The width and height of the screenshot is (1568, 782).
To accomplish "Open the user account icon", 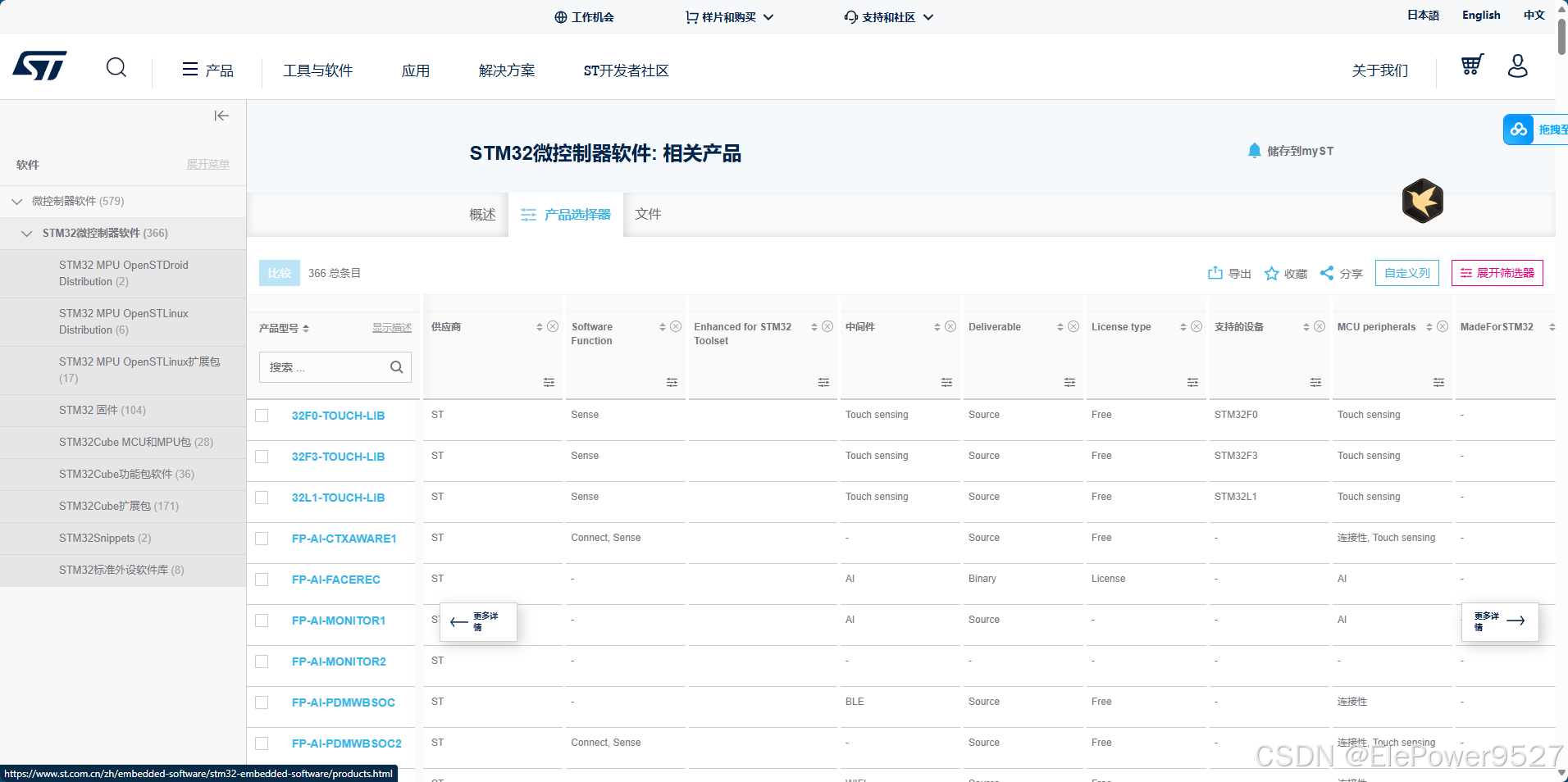I will point(1517,66).
